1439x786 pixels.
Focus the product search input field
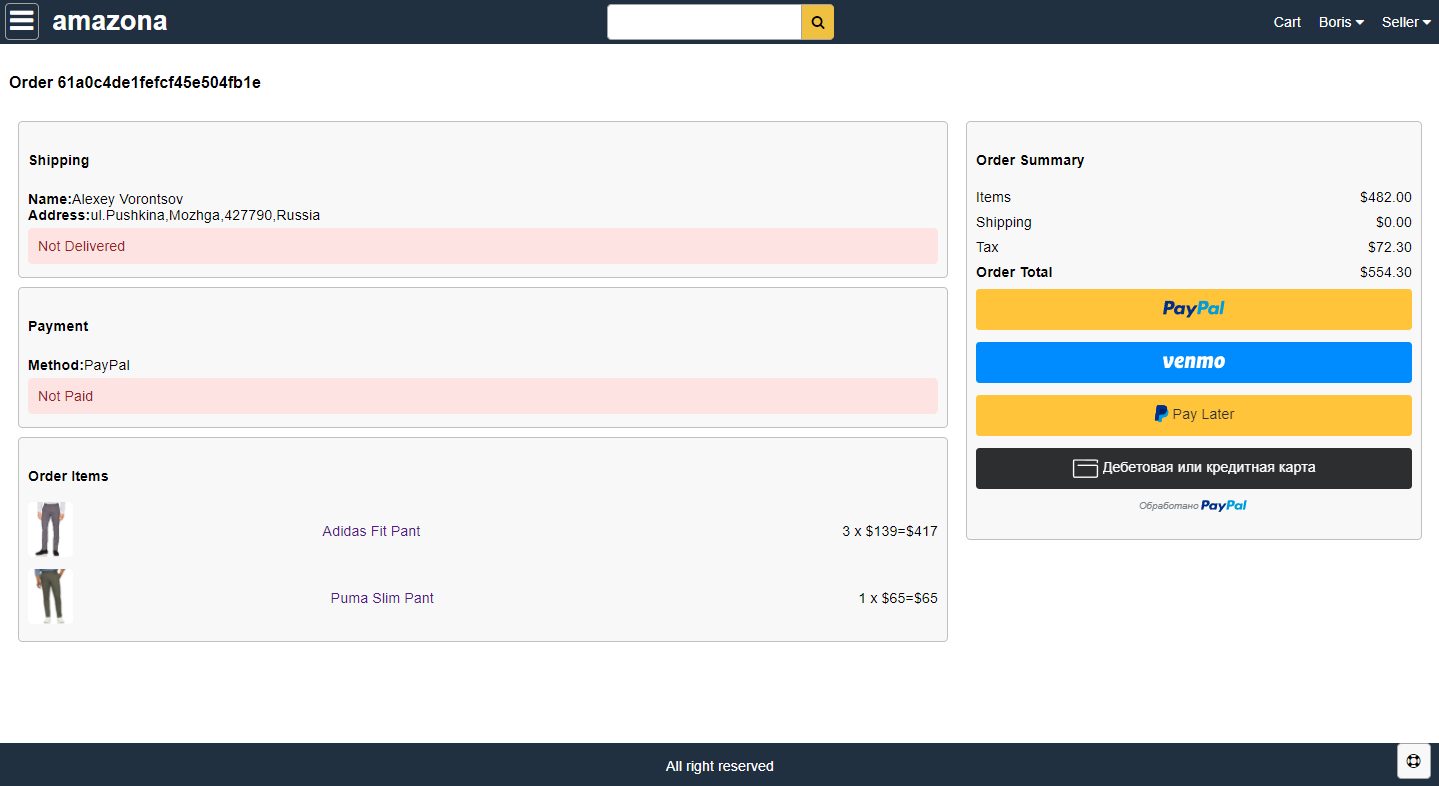tap(704, 22)
